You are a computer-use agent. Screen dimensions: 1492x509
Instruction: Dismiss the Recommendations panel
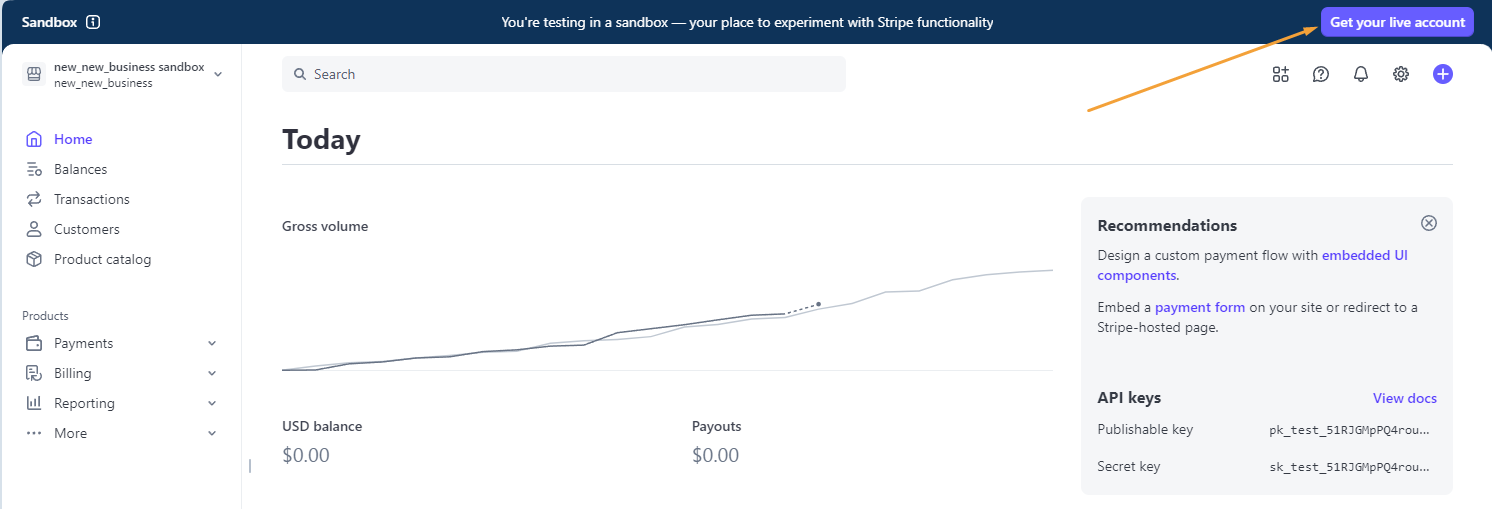(x=1429, y=223)
